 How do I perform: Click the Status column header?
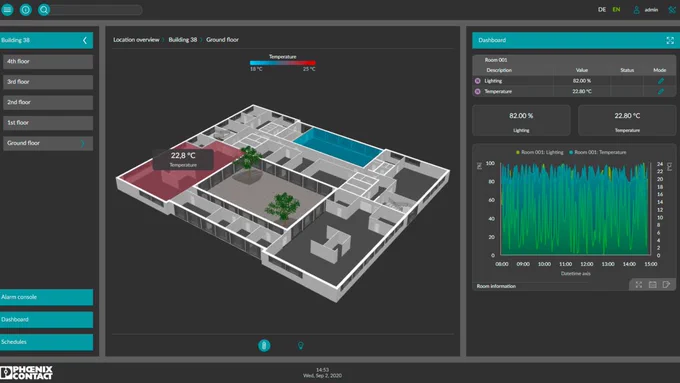coord(627,70)
